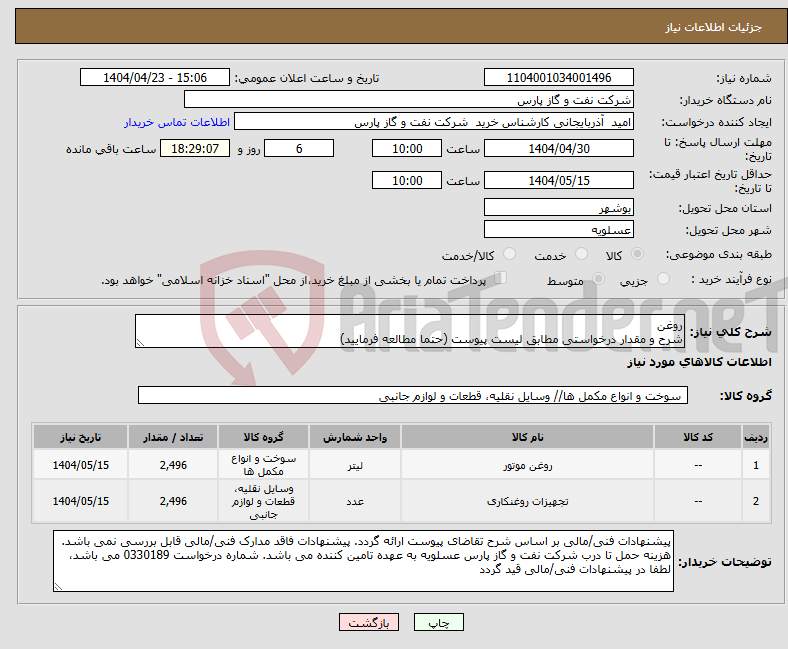Click the گروه کالا column header
Image resolution: width=788 pixels, height=649 pixels.
click(263, 437)
